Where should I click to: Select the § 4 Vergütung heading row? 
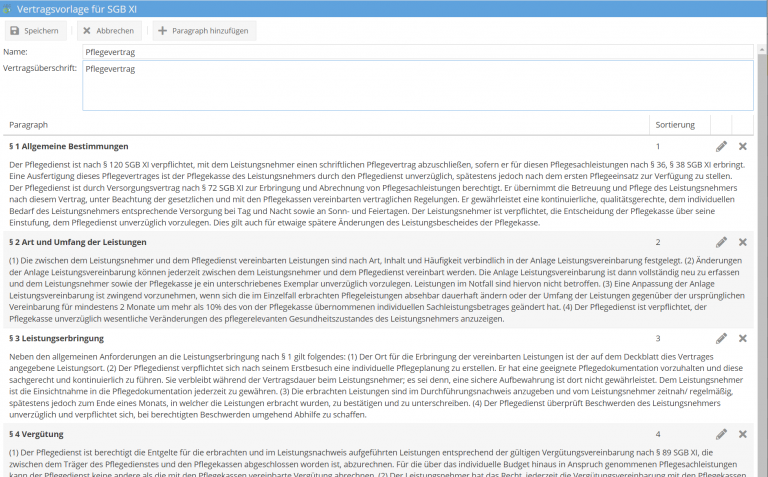pyautogui.click(x=37, y=434)
